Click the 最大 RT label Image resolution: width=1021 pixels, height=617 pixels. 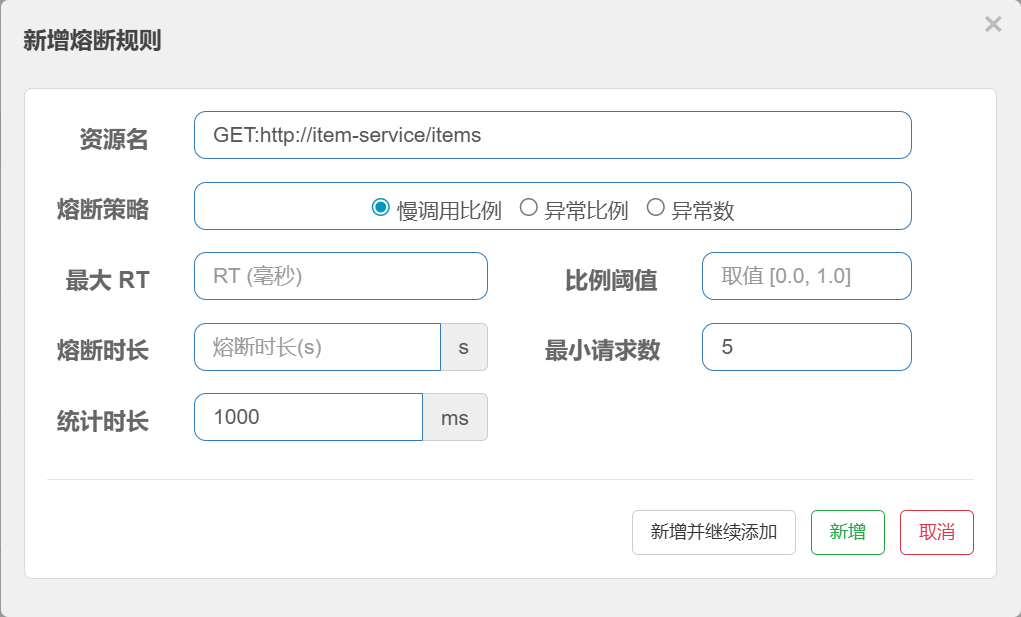pyautogui.click(x=107, y=281)
